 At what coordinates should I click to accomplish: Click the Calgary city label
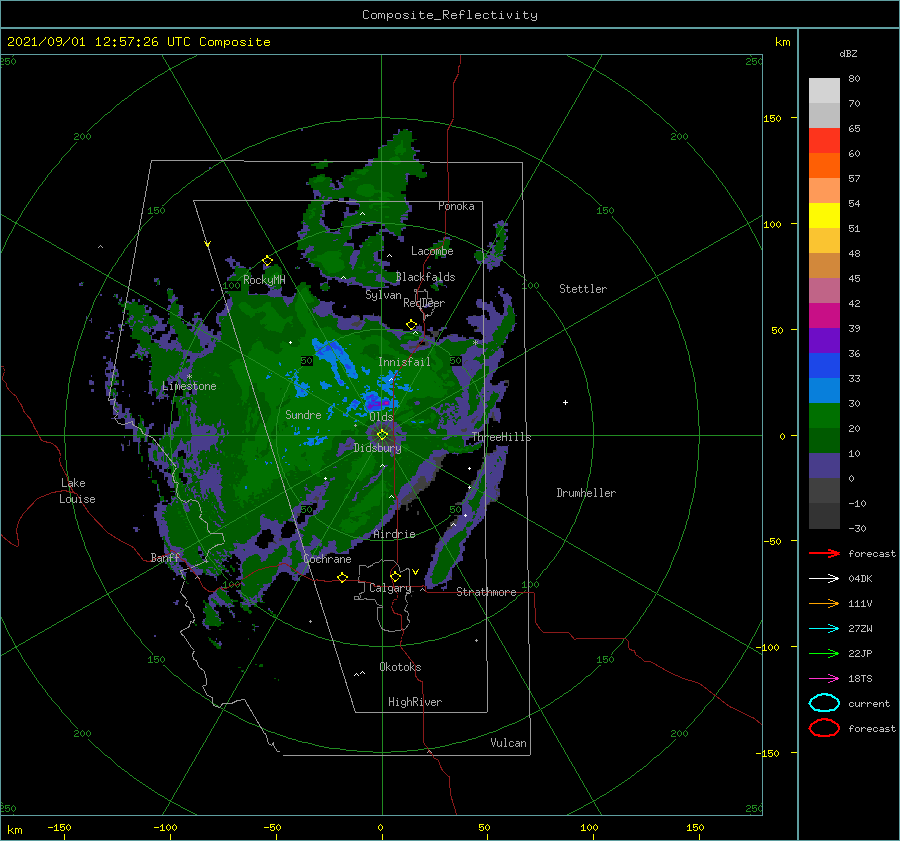click(x=390, y=588)
